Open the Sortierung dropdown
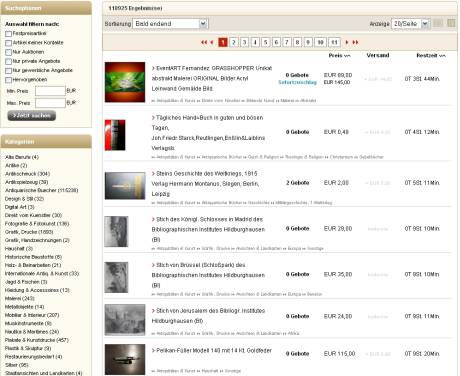The height and width of the screenshot is (376, 460). [170, 24]
